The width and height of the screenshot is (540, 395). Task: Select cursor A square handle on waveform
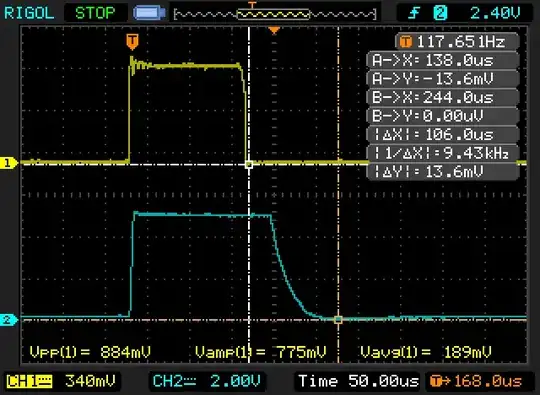[x=249, y=165]
